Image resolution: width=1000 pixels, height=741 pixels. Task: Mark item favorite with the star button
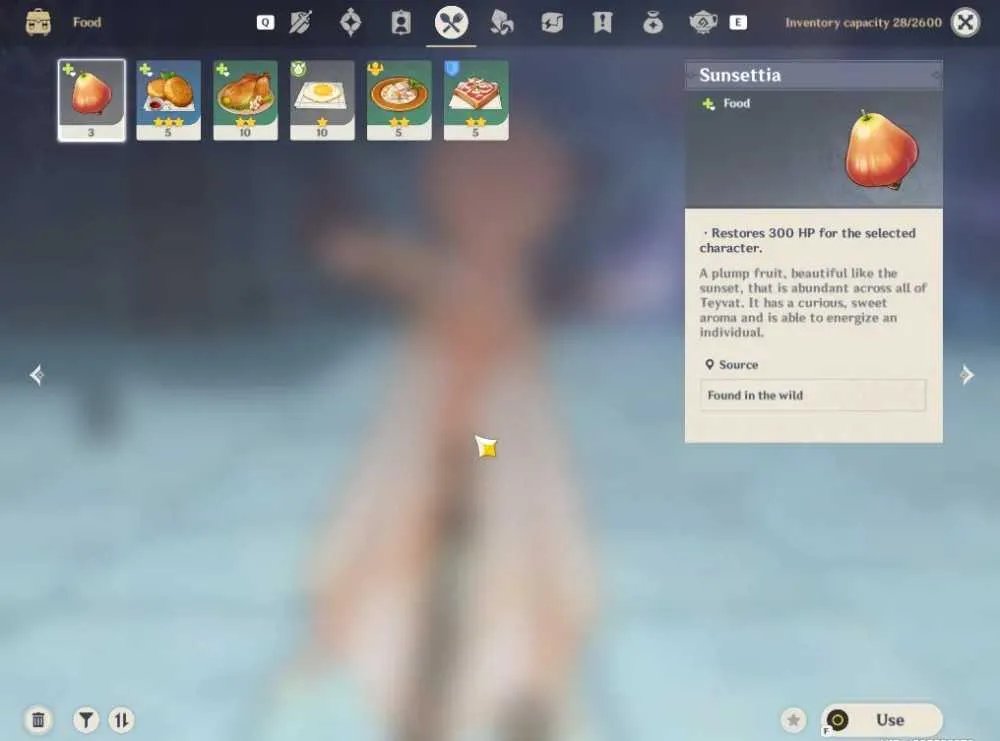coord(793,720)
